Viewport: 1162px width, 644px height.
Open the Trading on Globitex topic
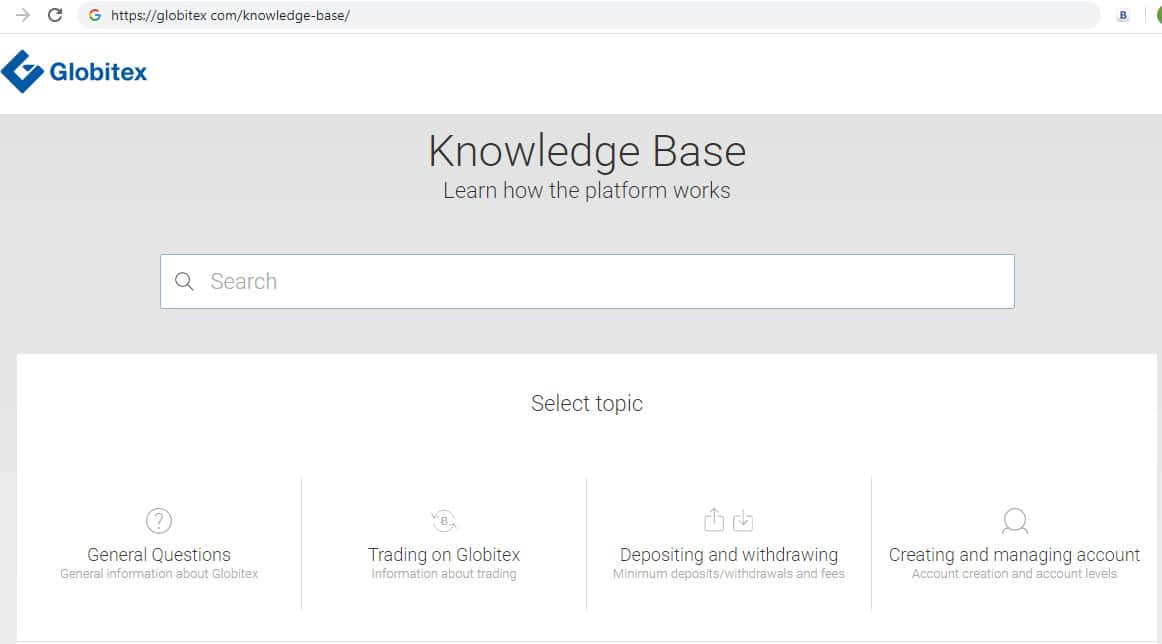click(x=444, y=555)
